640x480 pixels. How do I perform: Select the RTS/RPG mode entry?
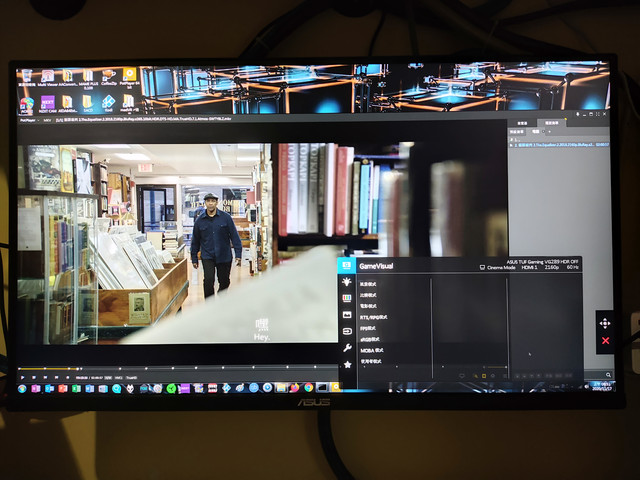pyautogui.click(x=373, y=317)
